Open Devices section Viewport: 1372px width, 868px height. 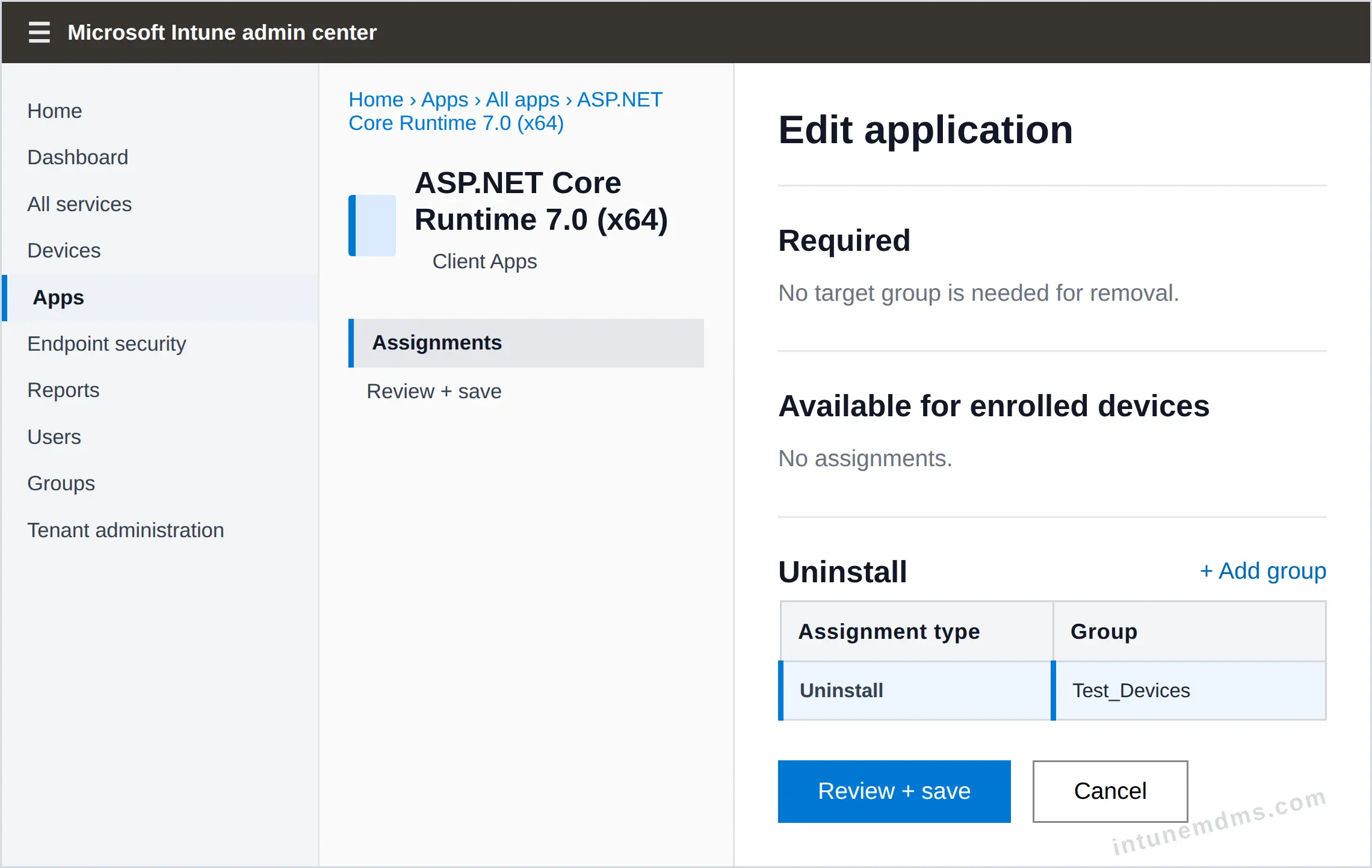coord(64,251)
